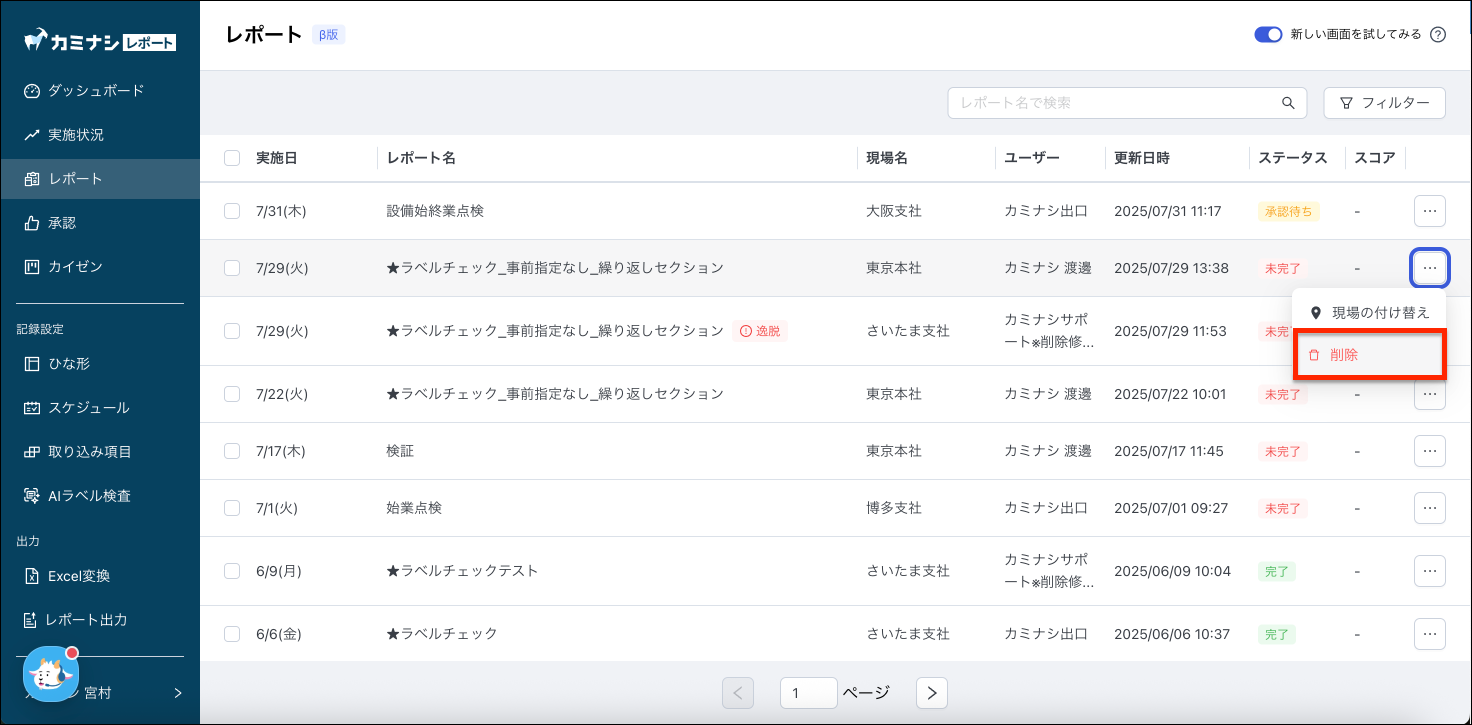Click the 承認 thumbs-up icon
The width and height of the screenshot is (1472, 725).
coord(32,223)
